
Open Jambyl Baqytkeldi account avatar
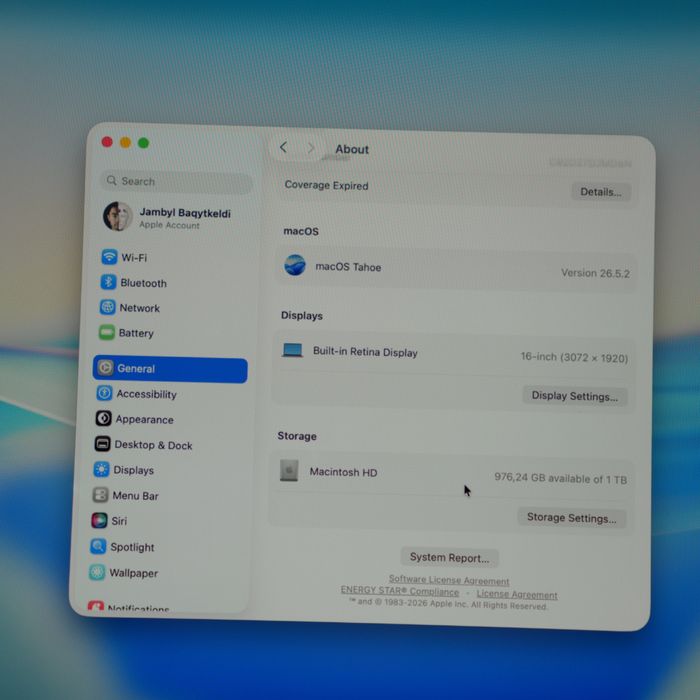[118, 217]
